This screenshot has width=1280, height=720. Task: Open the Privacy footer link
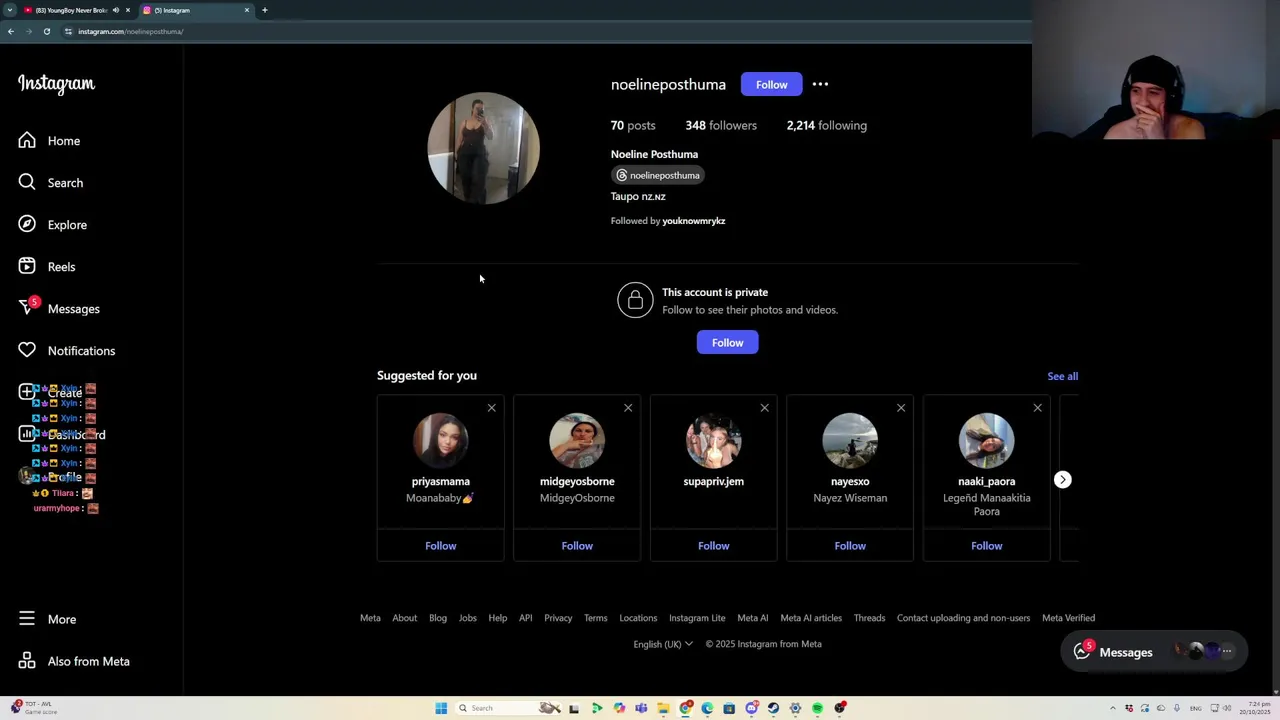coord(558,618)
